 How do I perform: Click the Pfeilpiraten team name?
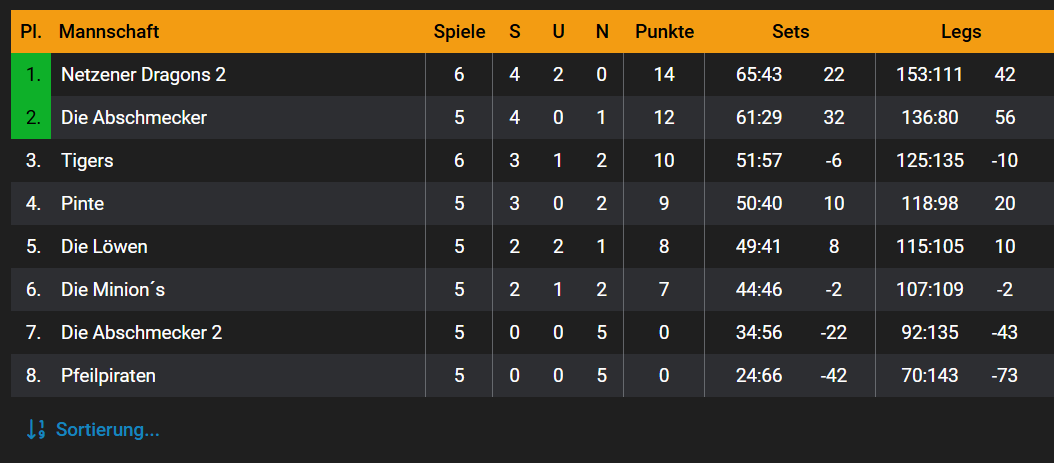point(108,376)
